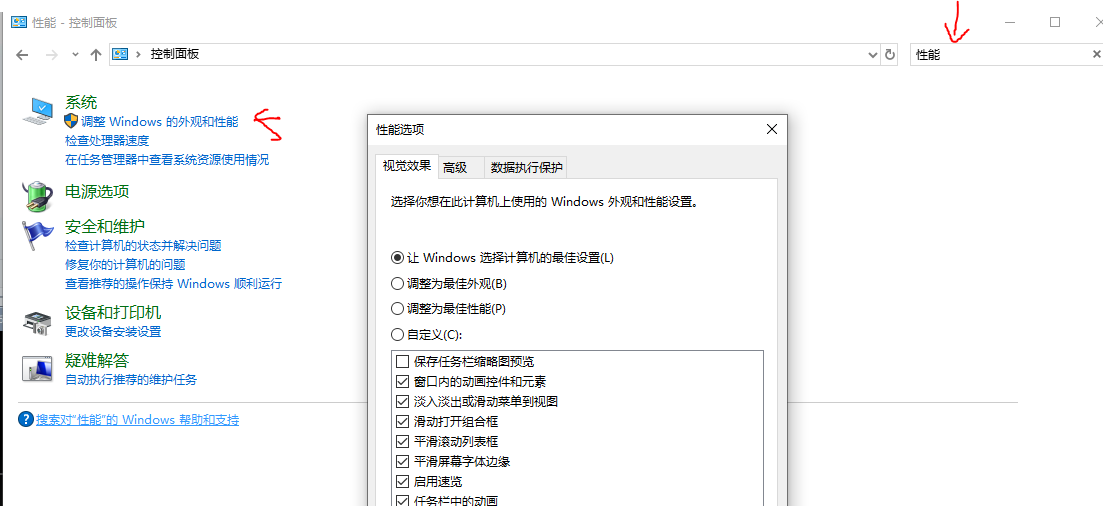Enable 保存任务栏缩略图预览 checkbox
The height and width of the screenshot is (506, 1103).
pyautogui.click(x=402, y=362)
